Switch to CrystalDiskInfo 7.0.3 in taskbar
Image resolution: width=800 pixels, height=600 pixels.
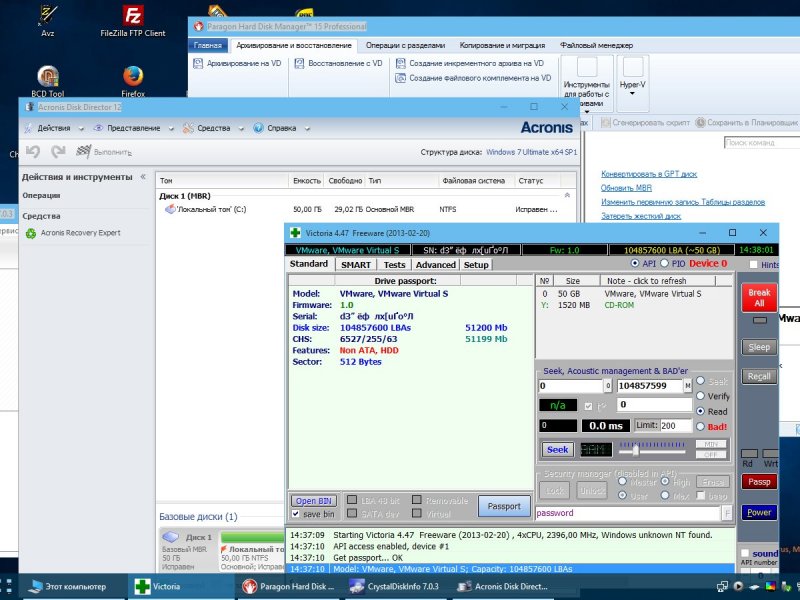[x=394, y=587]
